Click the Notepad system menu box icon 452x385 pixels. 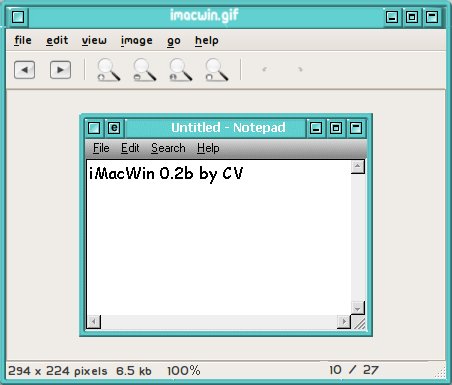click(x=94, y=128)
